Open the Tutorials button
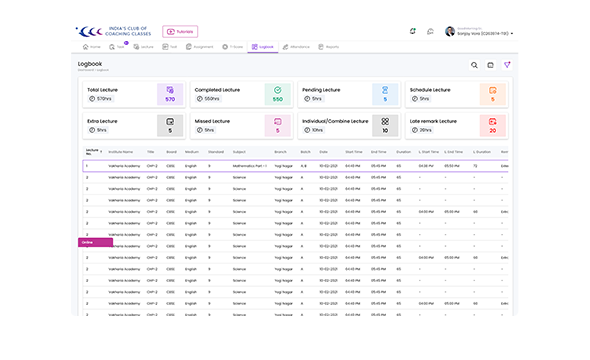This screenshot has height=360, width=590. tap(180, 32)
